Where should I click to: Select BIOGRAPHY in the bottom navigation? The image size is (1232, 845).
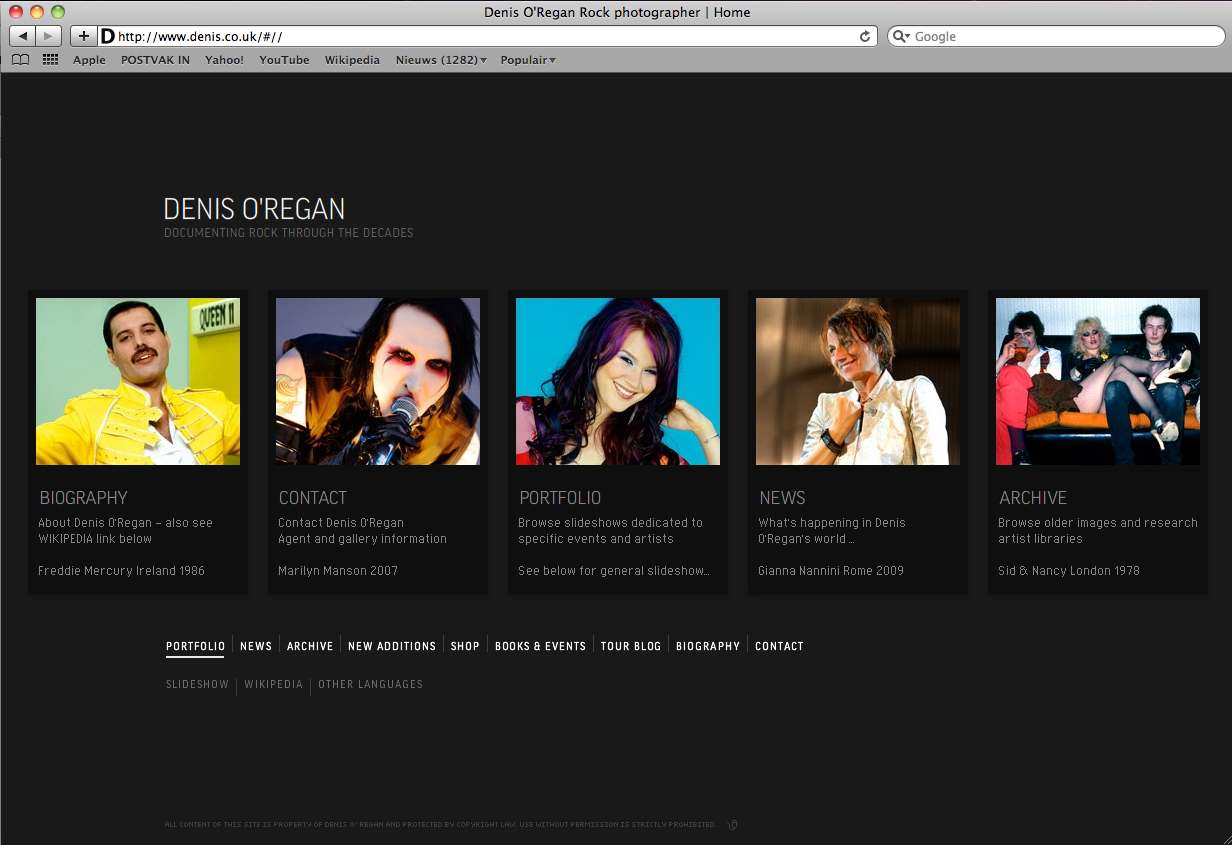[x=708, y=646]
